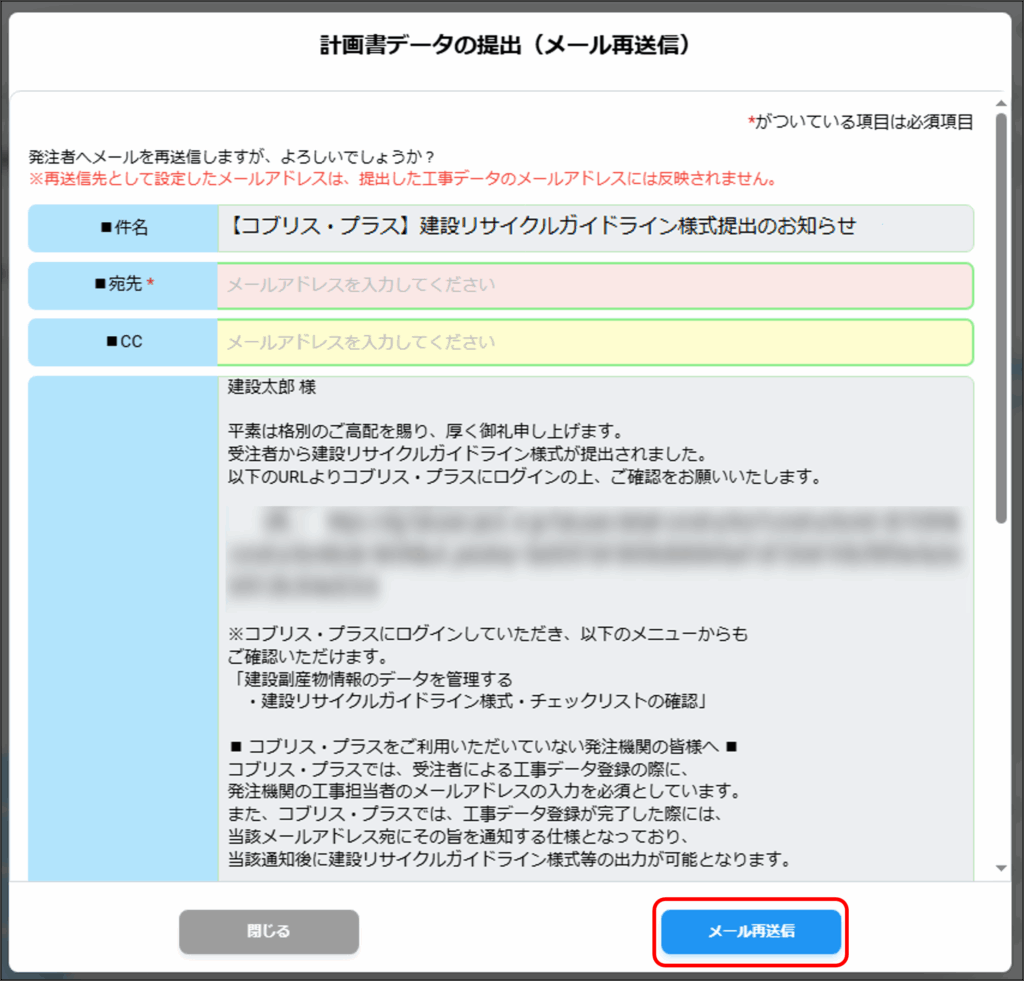
Task: Click the empty scrollbar track below the thumb
Action: [1001, 700]
